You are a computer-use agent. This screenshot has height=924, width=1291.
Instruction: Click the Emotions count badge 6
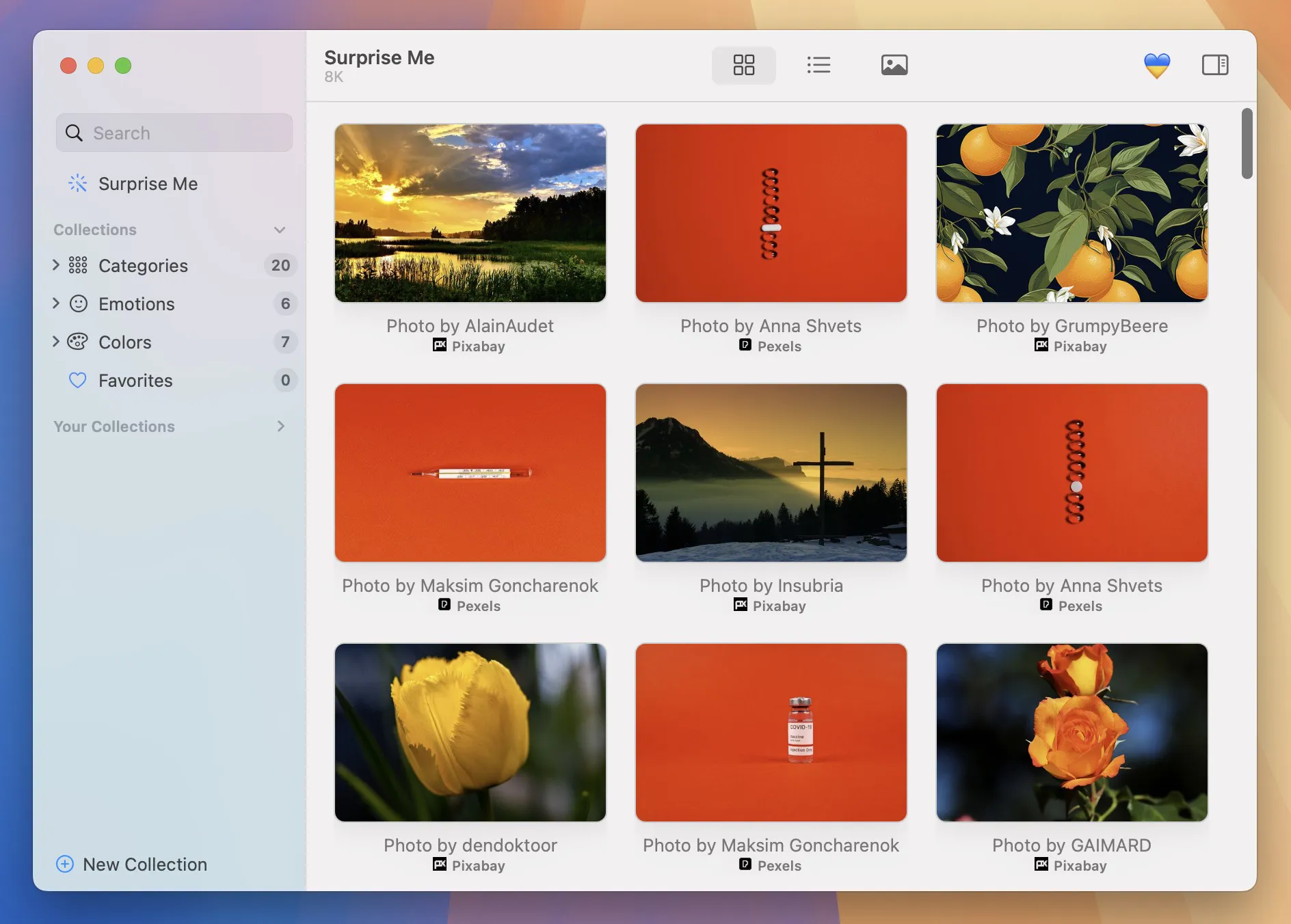coord(285,303)
